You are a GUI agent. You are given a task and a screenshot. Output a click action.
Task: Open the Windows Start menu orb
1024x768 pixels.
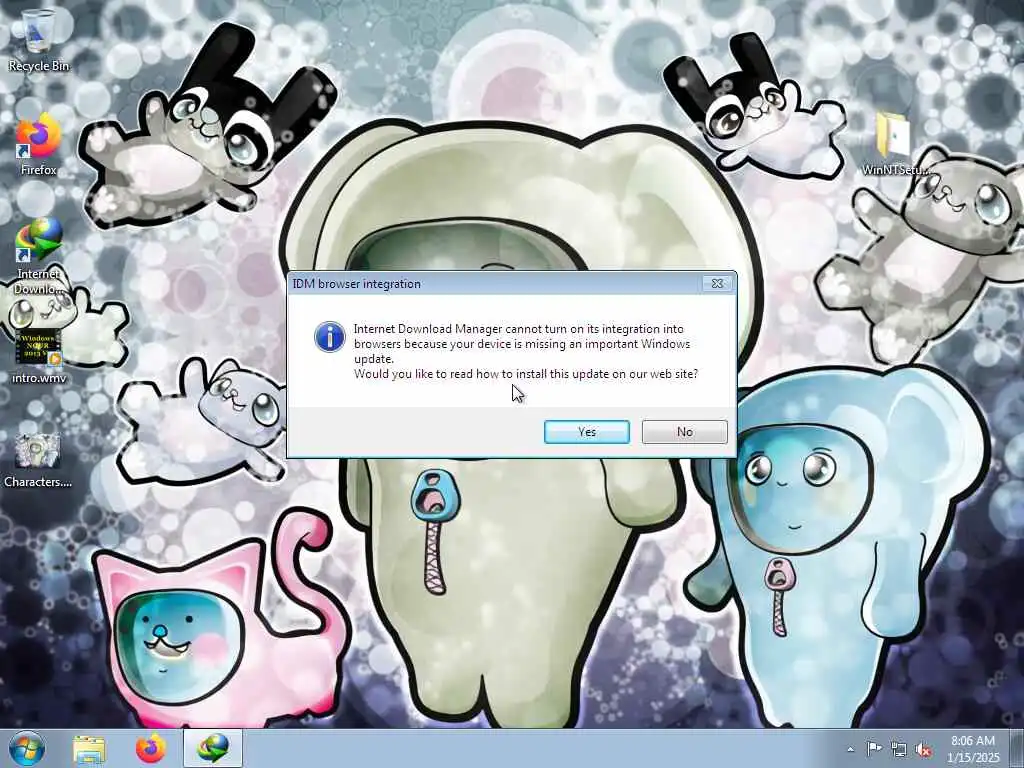(x=27, y=748)
